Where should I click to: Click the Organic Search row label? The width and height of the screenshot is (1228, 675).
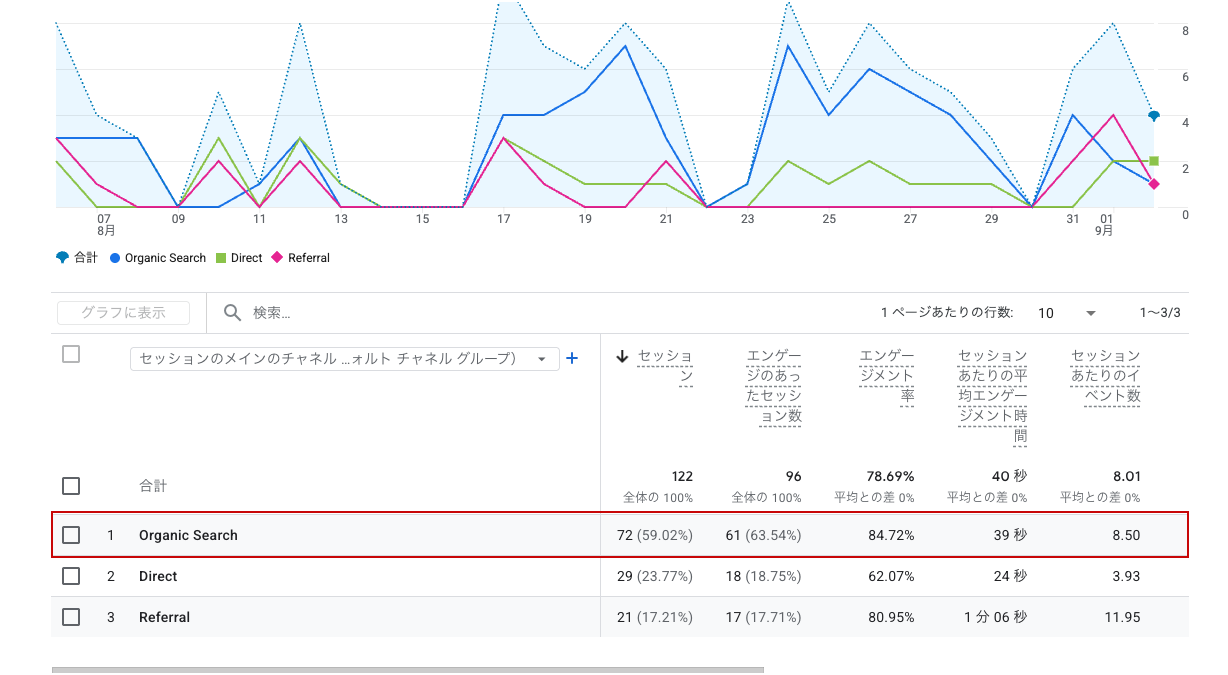click(188, 535)
